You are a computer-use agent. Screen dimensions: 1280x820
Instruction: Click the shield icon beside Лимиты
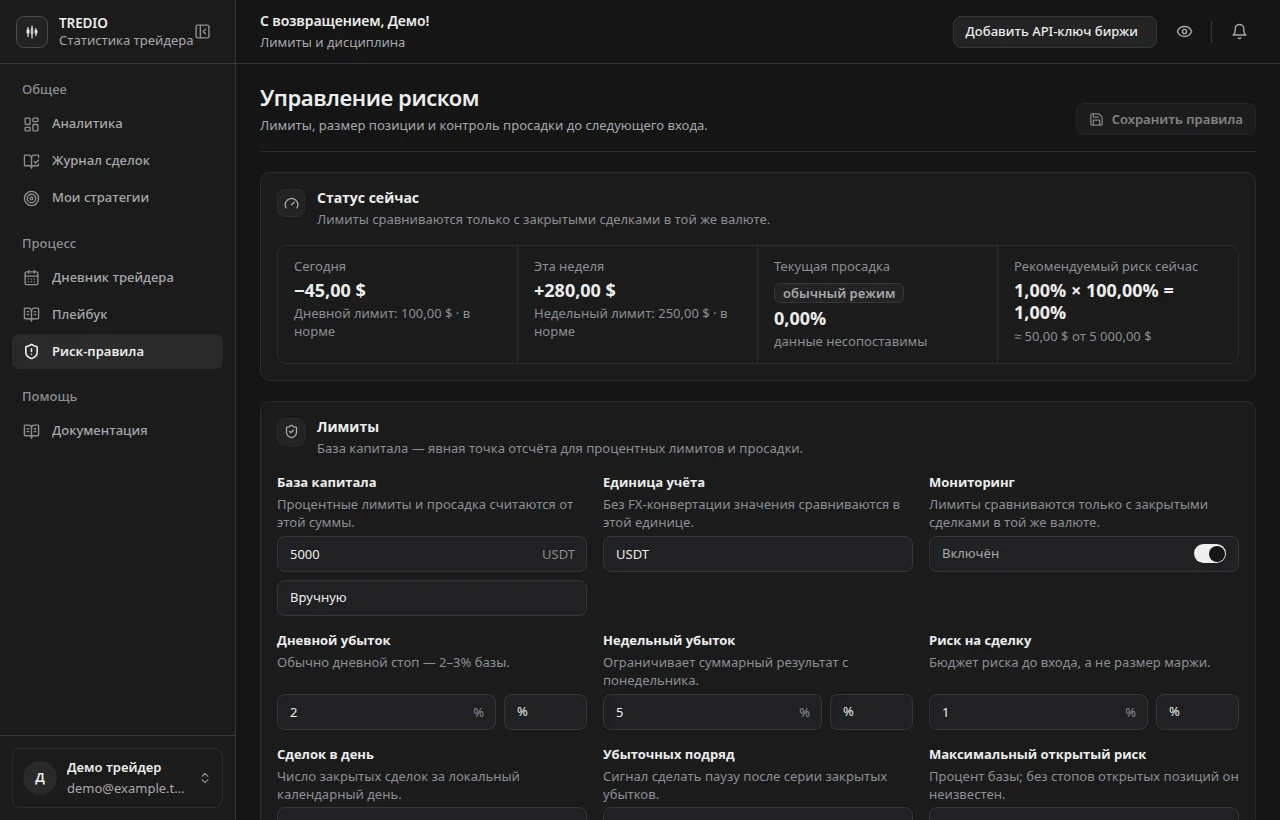click(291, 432)
